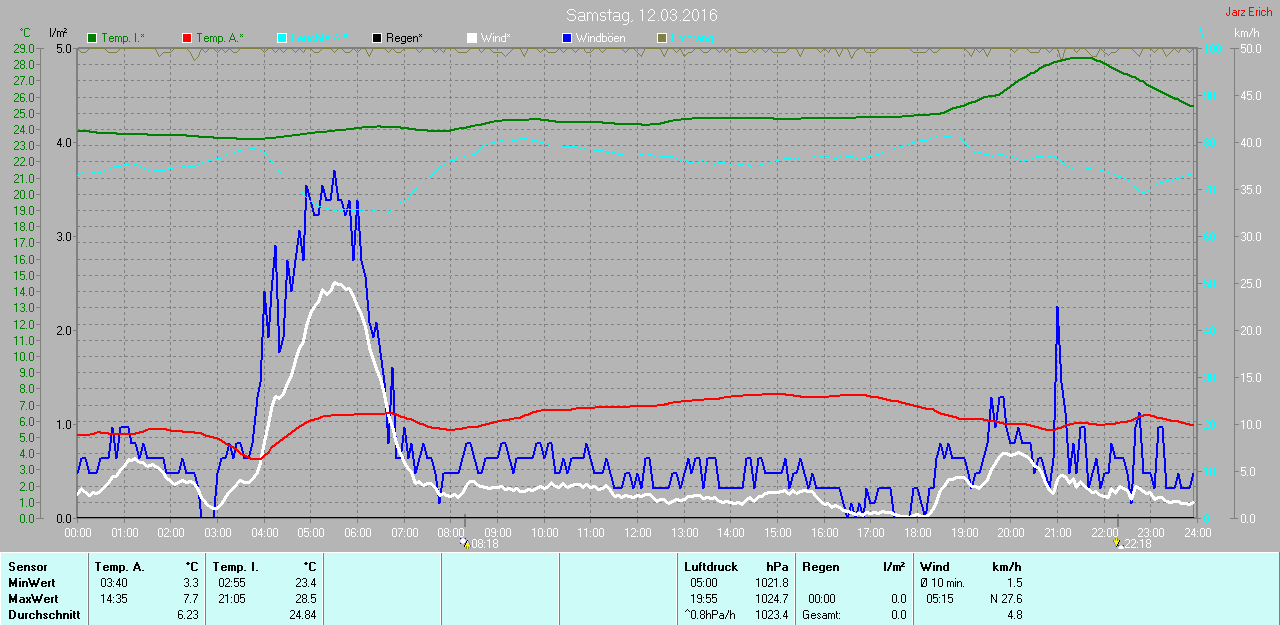The height and width of the screenshot is (625, 1280).
Task: Click the '19:55' max pressure time
Action: pyautogui.click(x=704, y=598)
